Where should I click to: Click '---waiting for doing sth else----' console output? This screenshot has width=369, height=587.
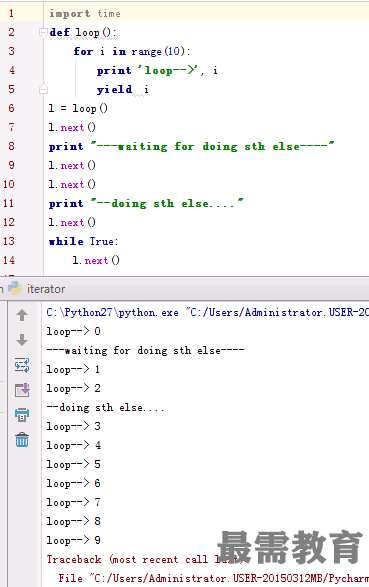(146, 350)
